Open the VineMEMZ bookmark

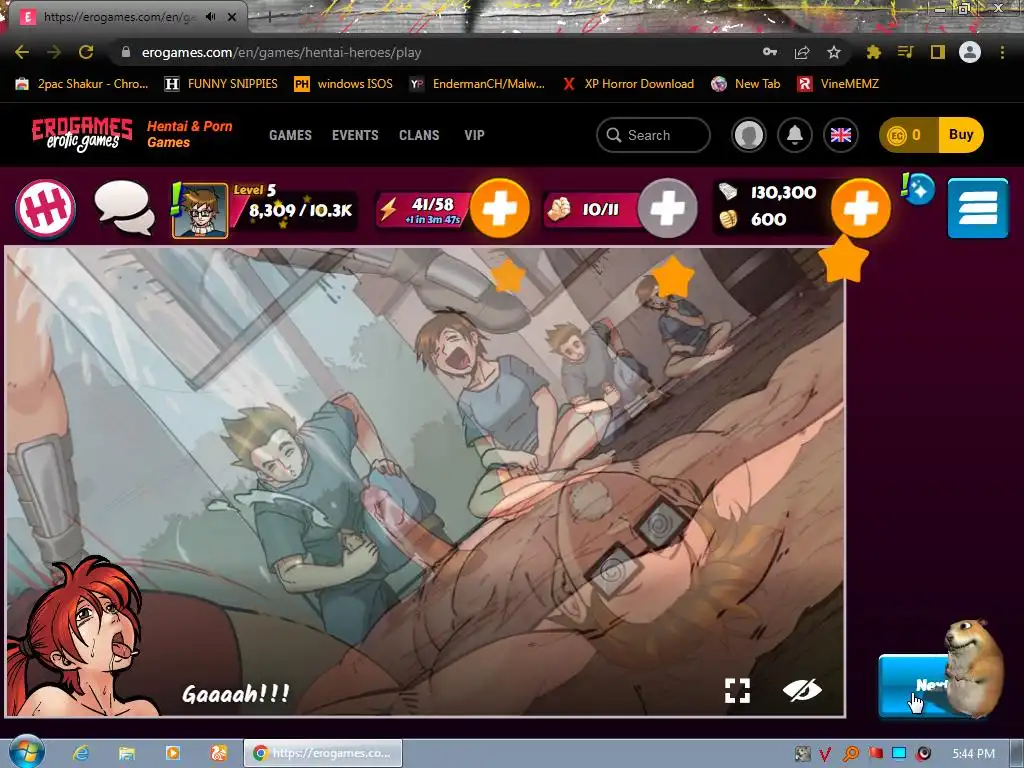pyautogui.click(x=839, y=84)
